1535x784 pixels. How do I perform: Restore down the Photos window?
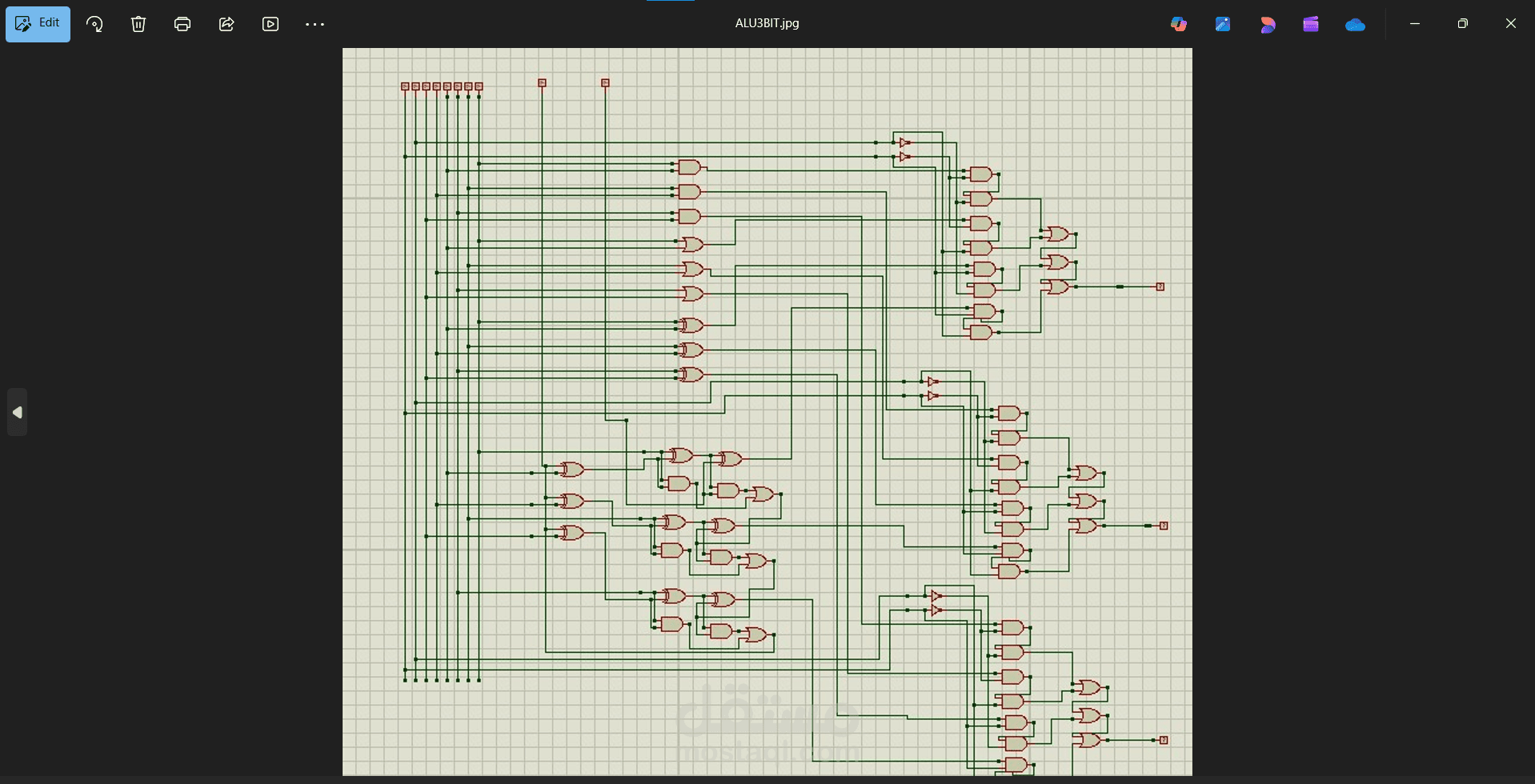1463,23
